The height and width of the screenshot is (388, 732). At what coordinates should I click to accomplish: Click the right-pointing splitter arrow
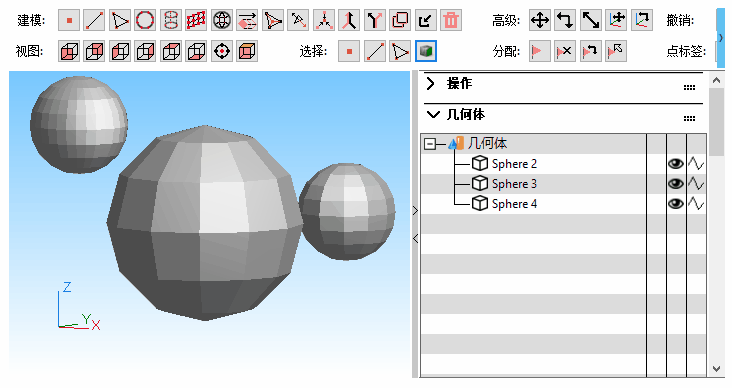pyautogui.click(x=415, y=211)
